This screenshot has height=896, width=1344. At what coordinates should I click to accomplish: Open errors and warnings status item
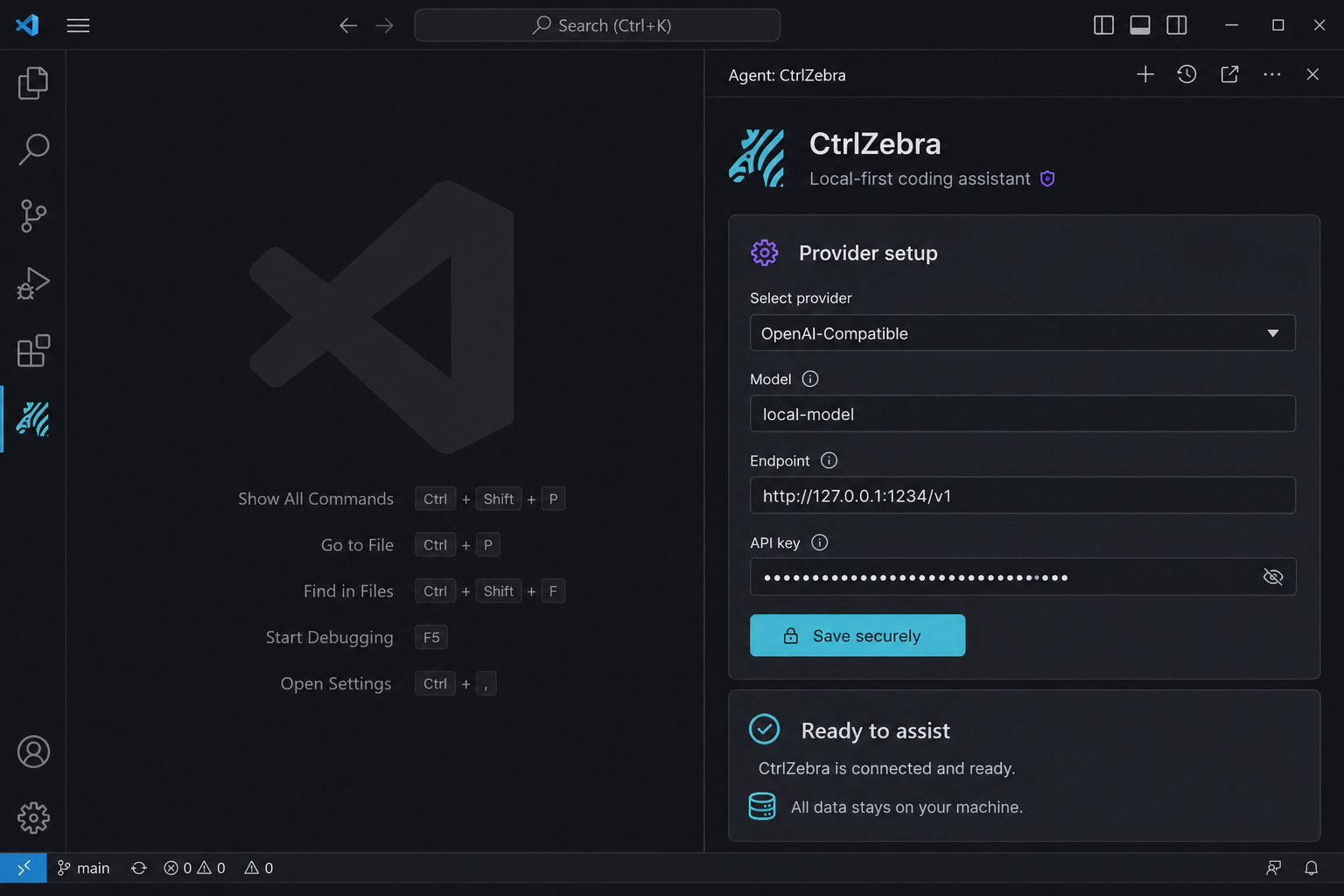[x=194, y=868]
